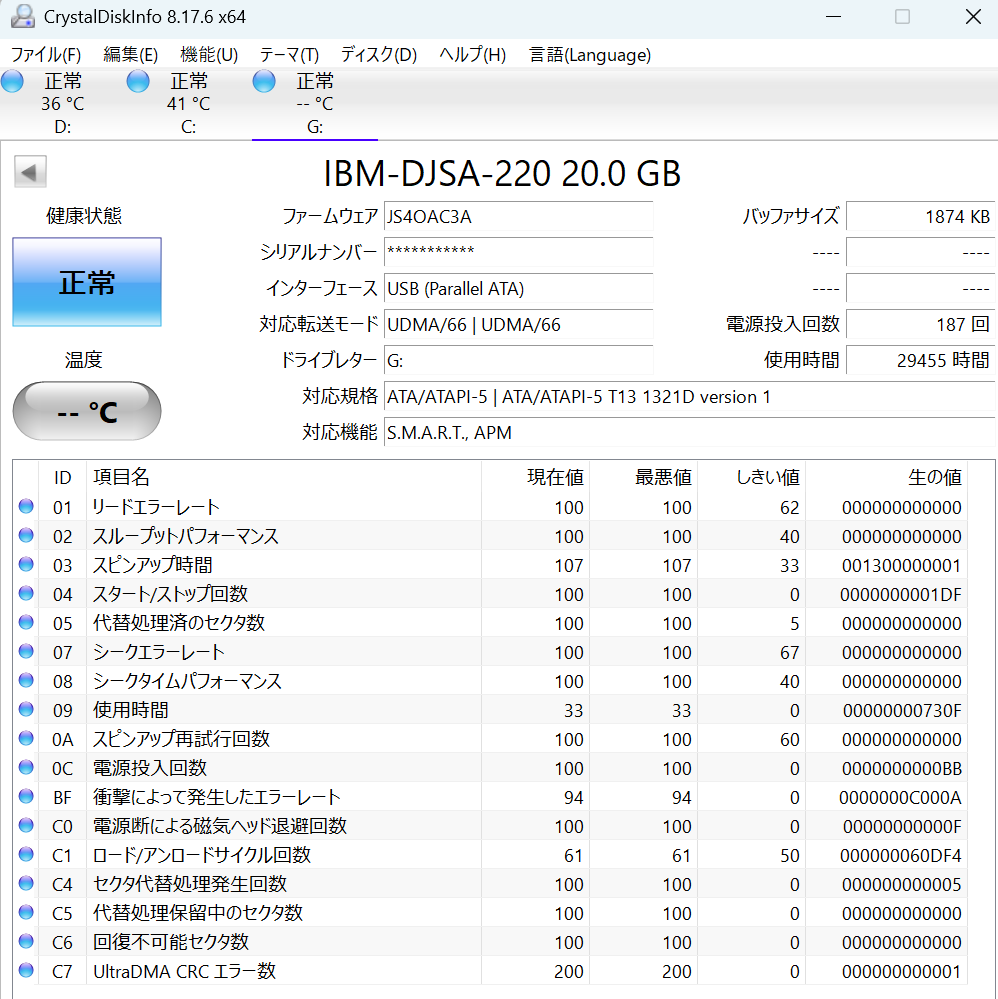Image resolution: width=998 pixels, height=999 pixels.
Task: Click the blue health status indicator for drive C:
Action: [137, 81]
